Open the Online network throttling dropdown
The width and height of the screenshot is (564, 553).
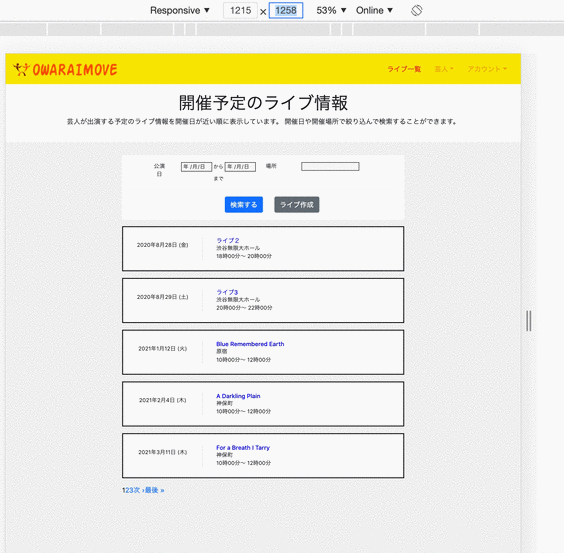tap(374, 10)
